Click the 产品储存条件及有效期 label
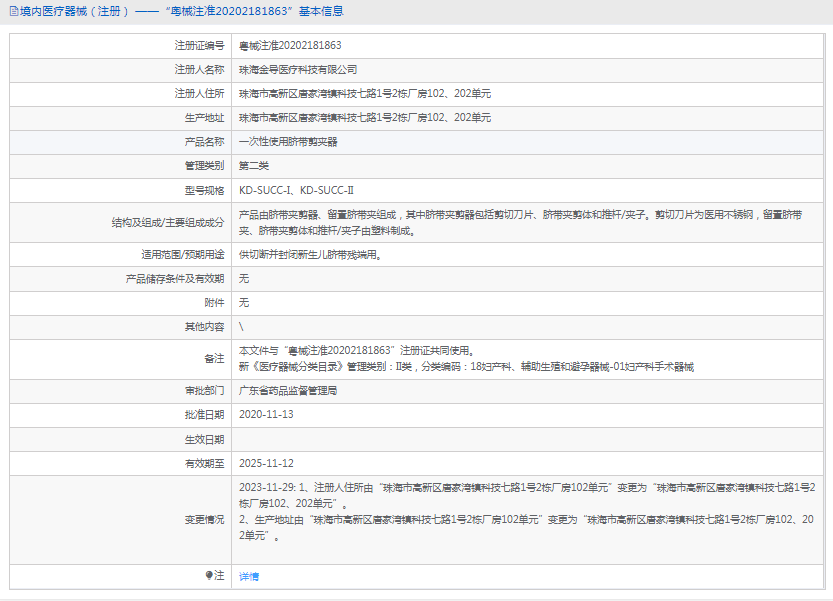Viewport: 833px width, 601px height. 175,278
